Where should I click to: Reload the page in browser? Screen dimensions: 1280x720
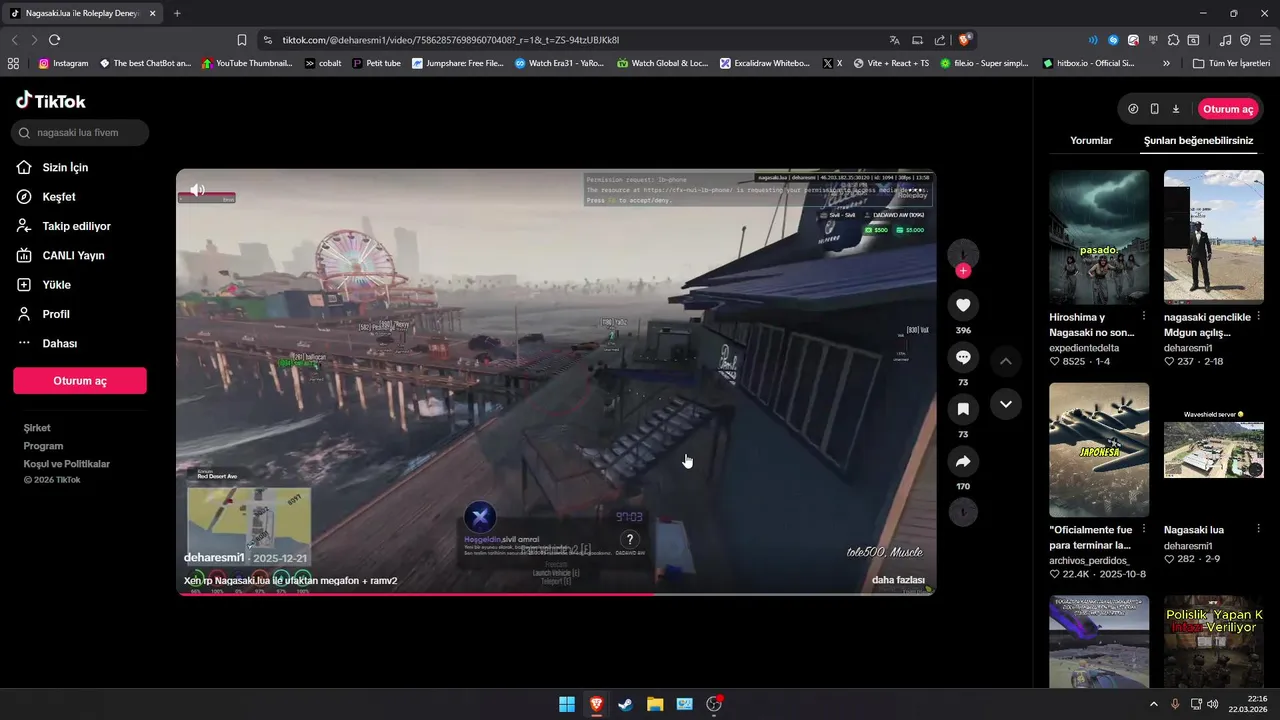tap(54, 40)
